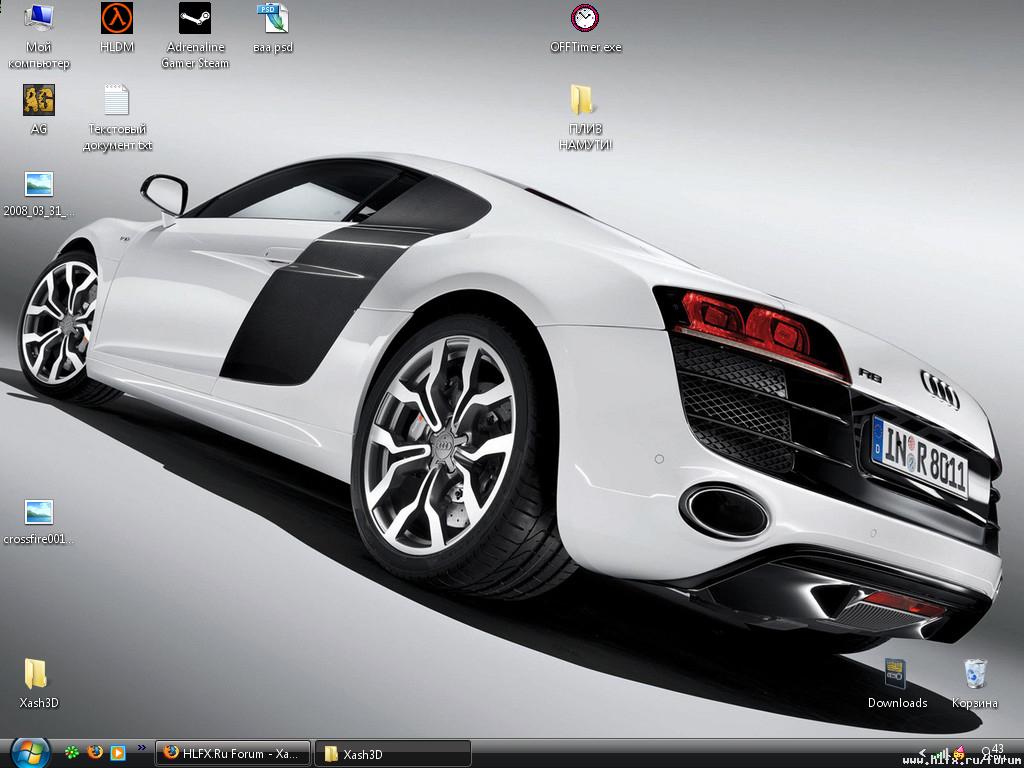
Task: Launch ICQ from the quick launch bar
Action: click(x=72, y=753)
